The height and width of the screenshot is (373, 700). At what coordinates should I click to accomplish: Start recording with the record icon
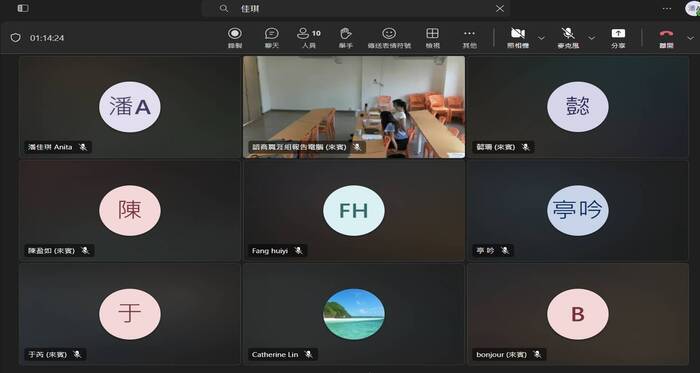pyautogui.click(x=235, y=37)
